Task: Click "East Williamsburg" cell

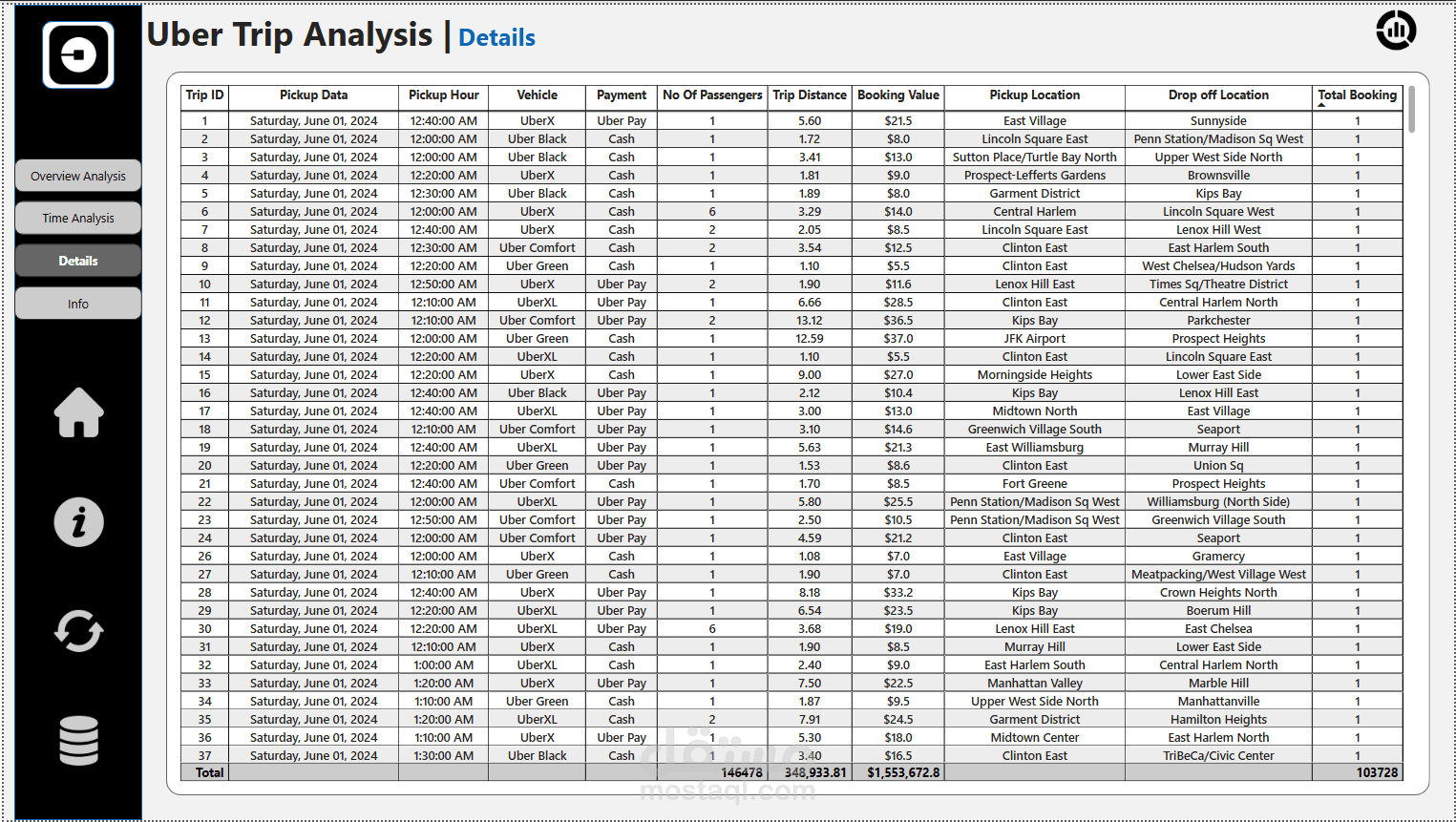Action: 1035,448
